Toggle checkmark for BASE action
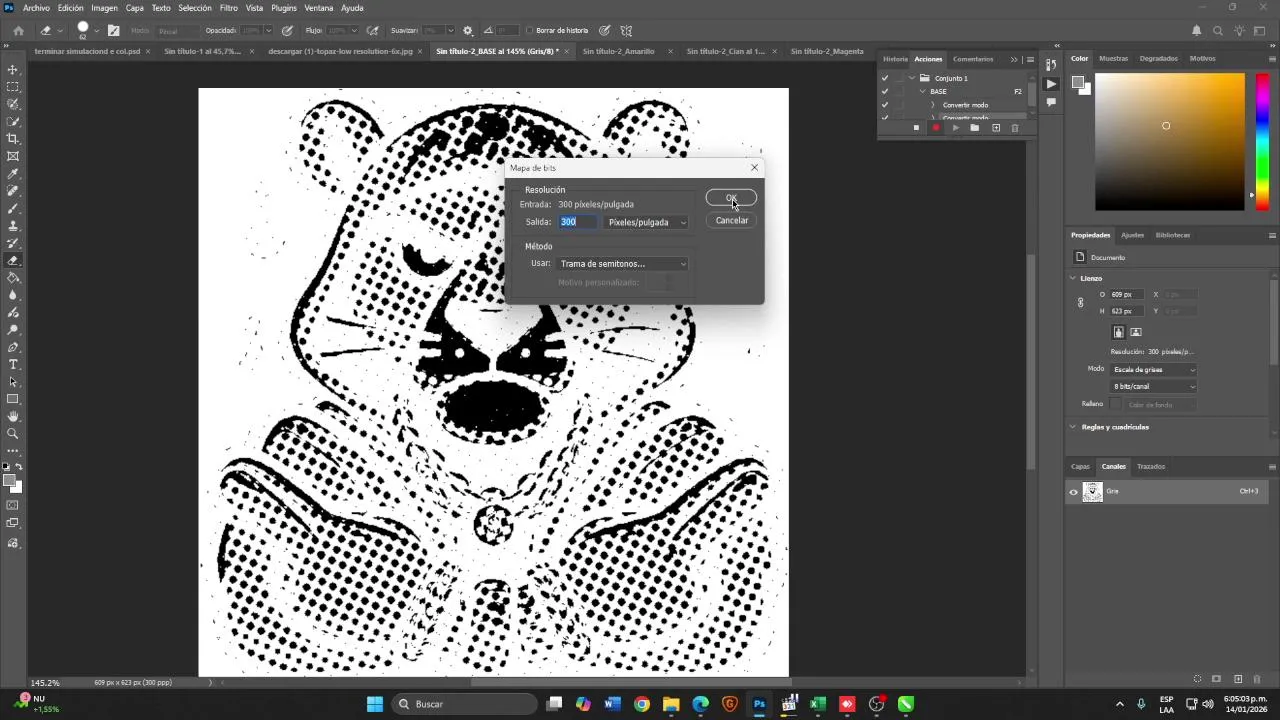The image size is (1280, 720). [x=884, y=92]
